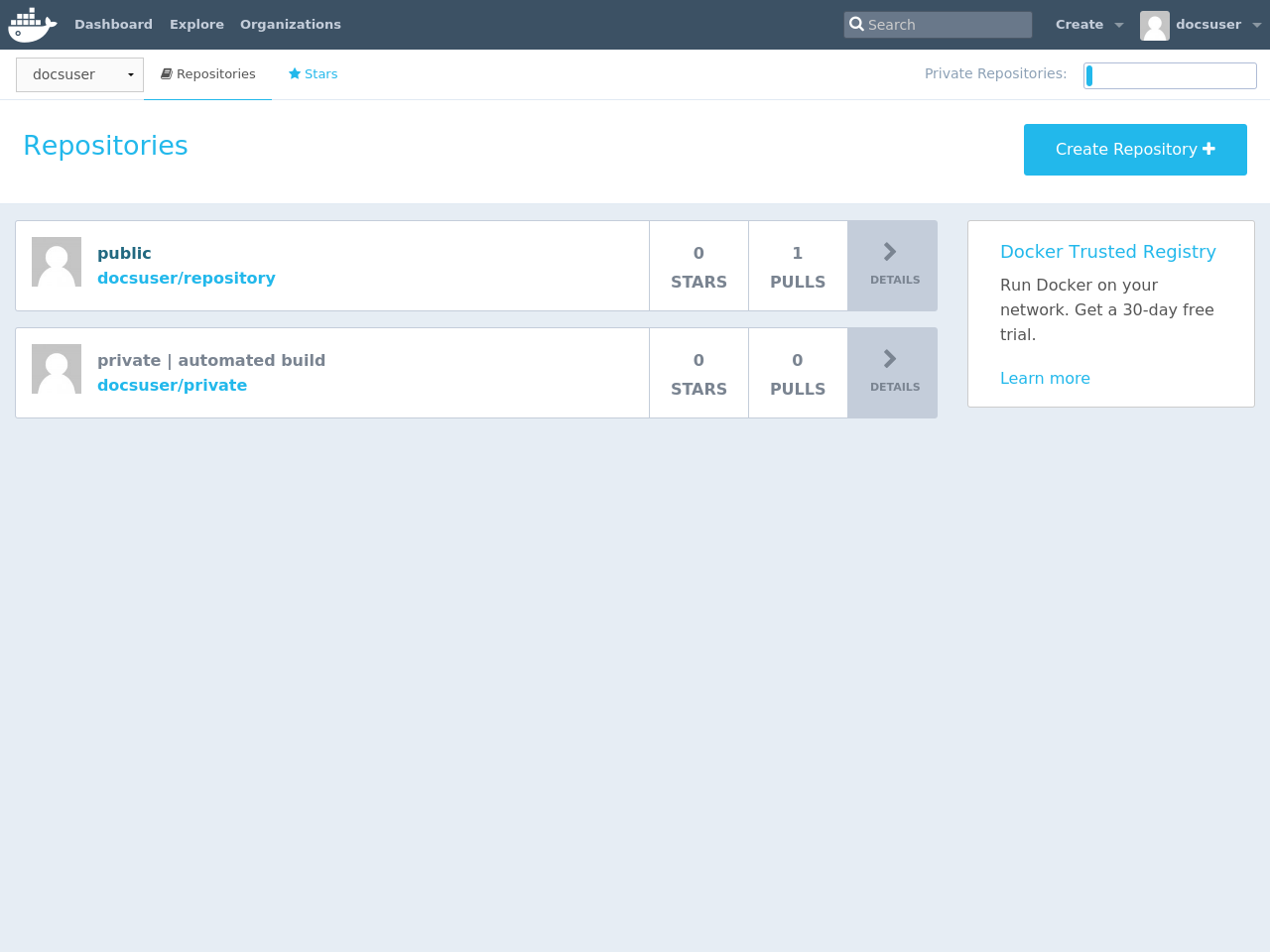Click the Private Repositories usage bar

(x=1170, y=75)
